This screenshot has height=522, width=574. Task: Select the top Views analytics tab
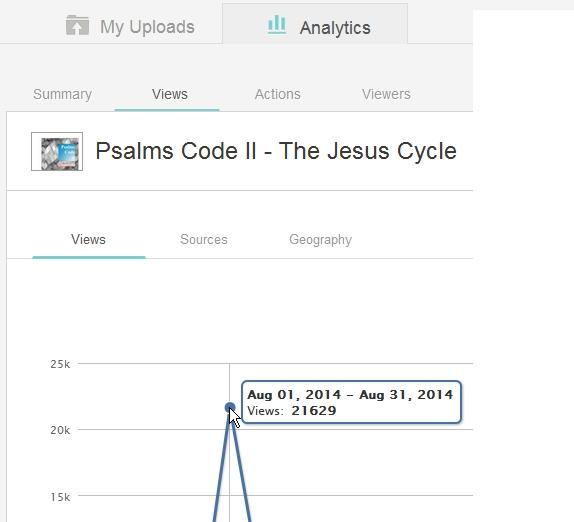169,94
